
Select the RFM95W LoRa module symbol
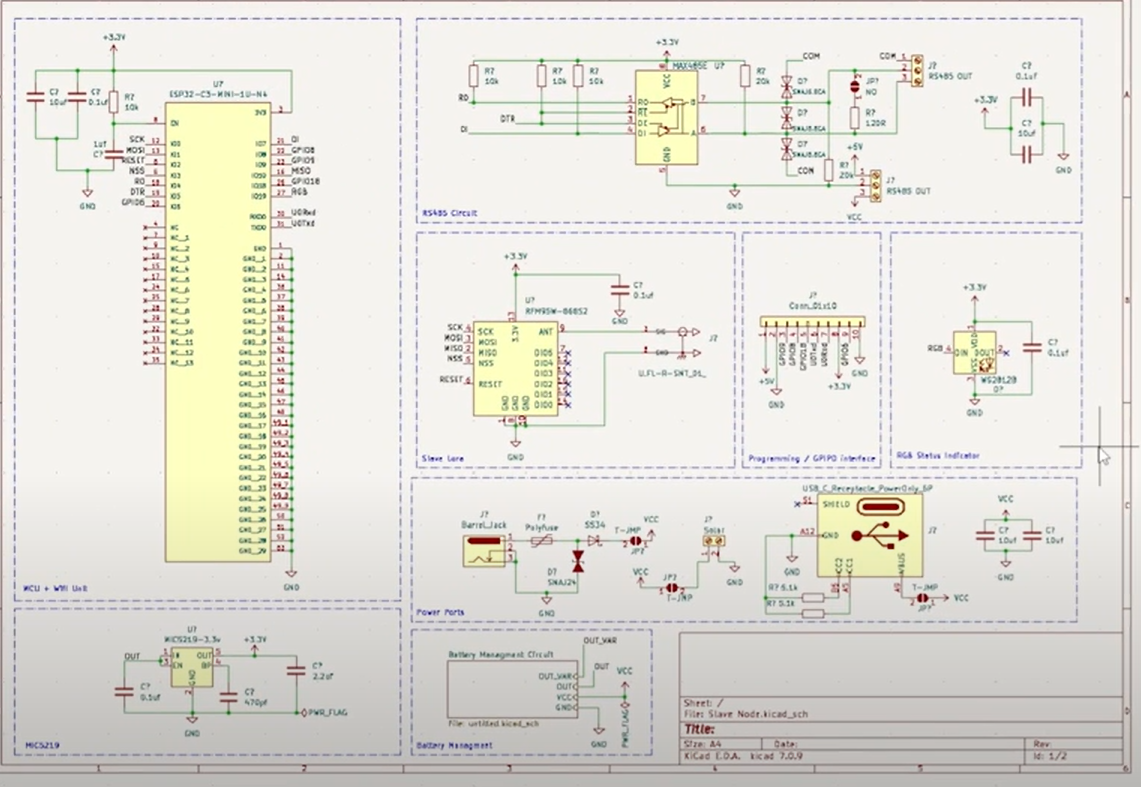(515, 368)
